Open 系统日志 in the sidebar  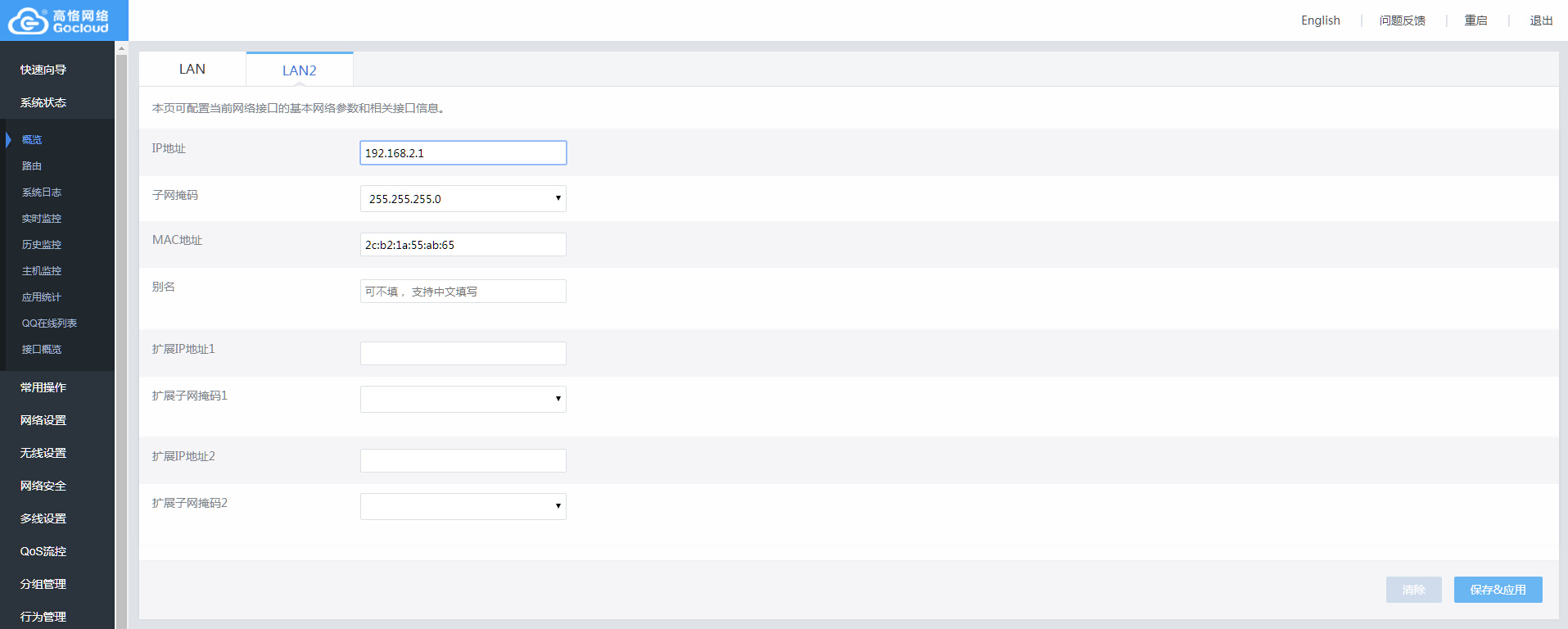pos(42,192)
